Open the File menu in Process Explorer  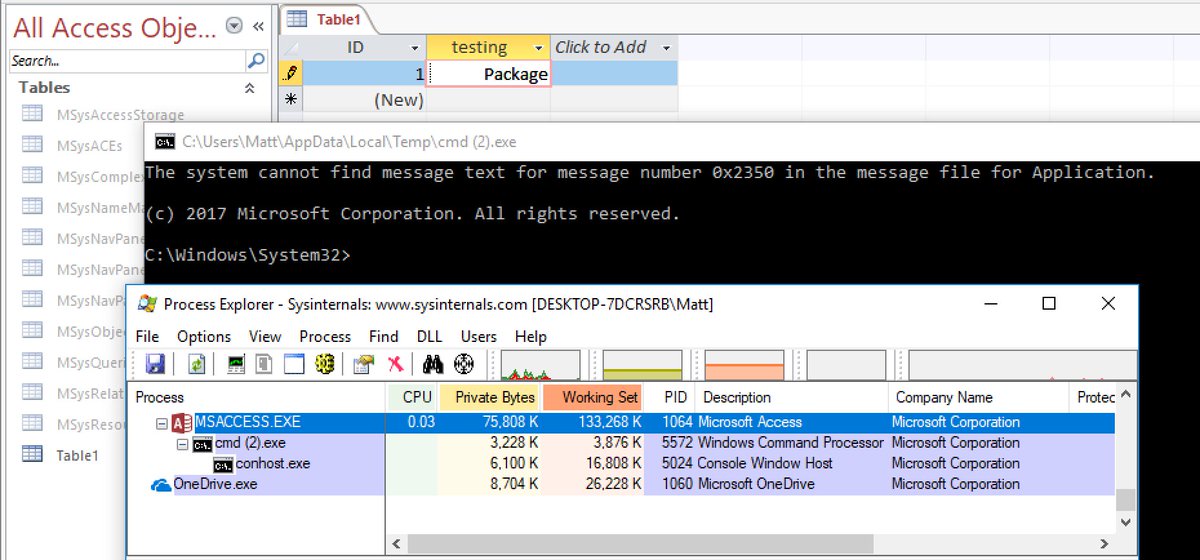(x=147, y=337)
